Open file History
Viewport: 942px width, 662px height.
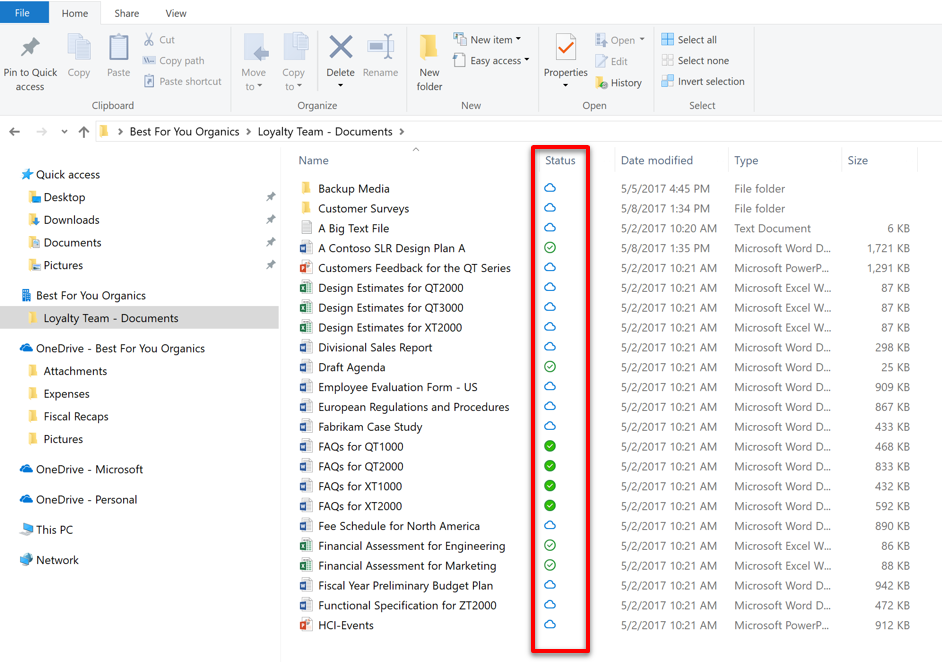click(619, 83)
